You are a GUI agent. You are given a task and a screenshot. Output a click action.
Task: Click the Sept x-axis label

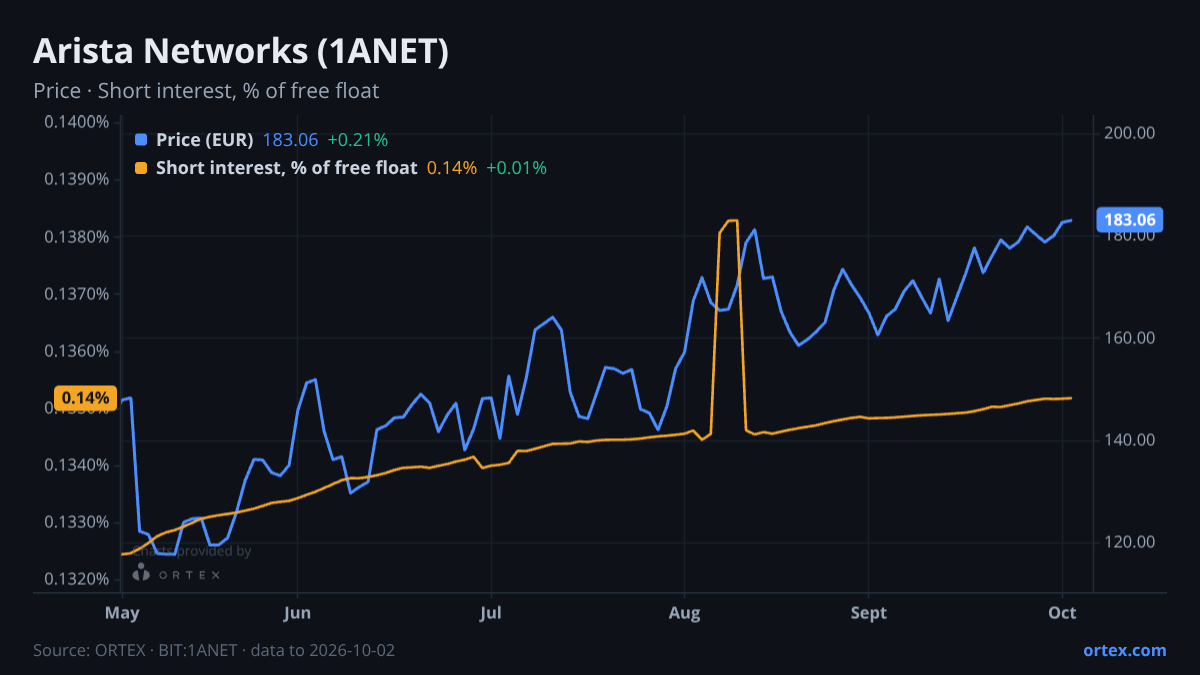pos(869,613)
